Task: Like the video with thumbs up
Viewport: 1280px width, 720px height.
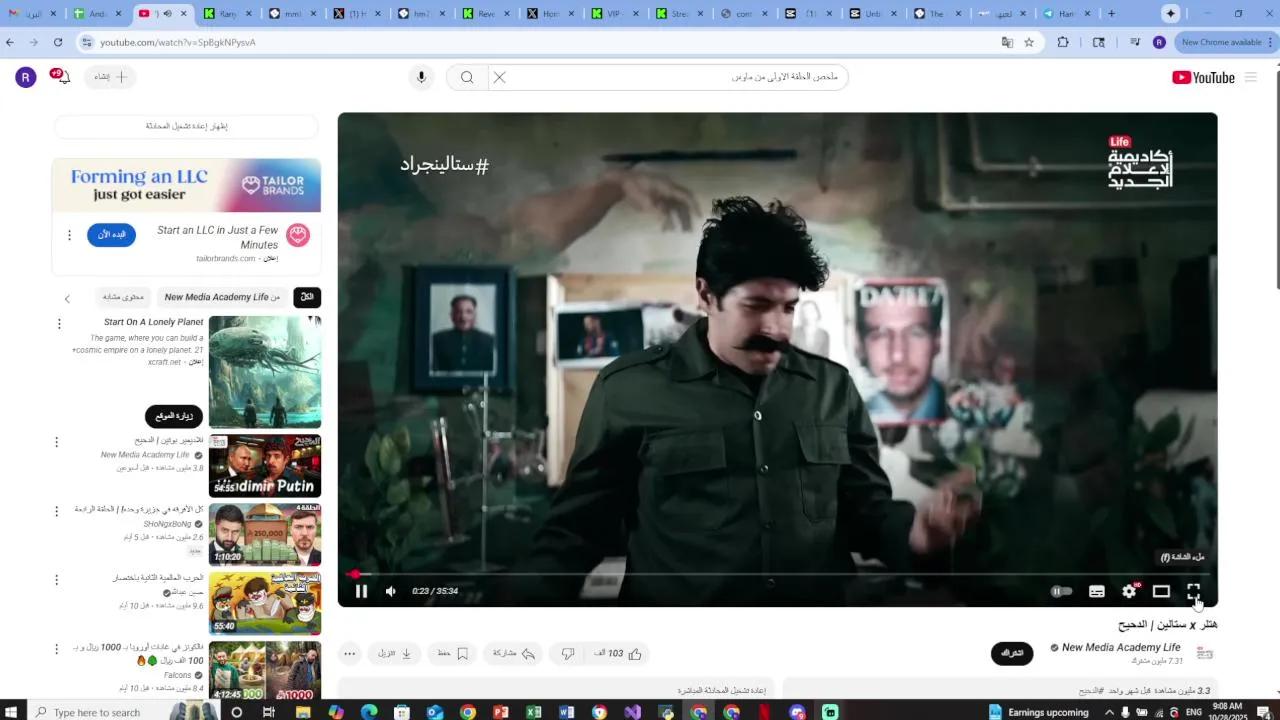Action: (619, 653)
